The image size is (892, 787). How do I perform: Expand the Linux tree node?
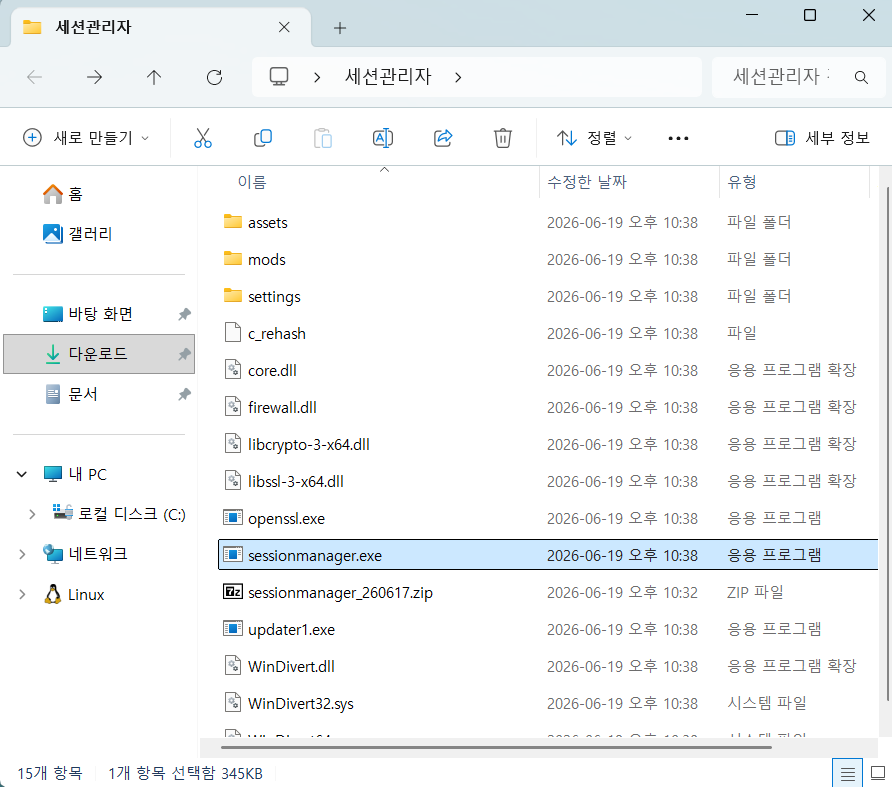click(22, 595)
